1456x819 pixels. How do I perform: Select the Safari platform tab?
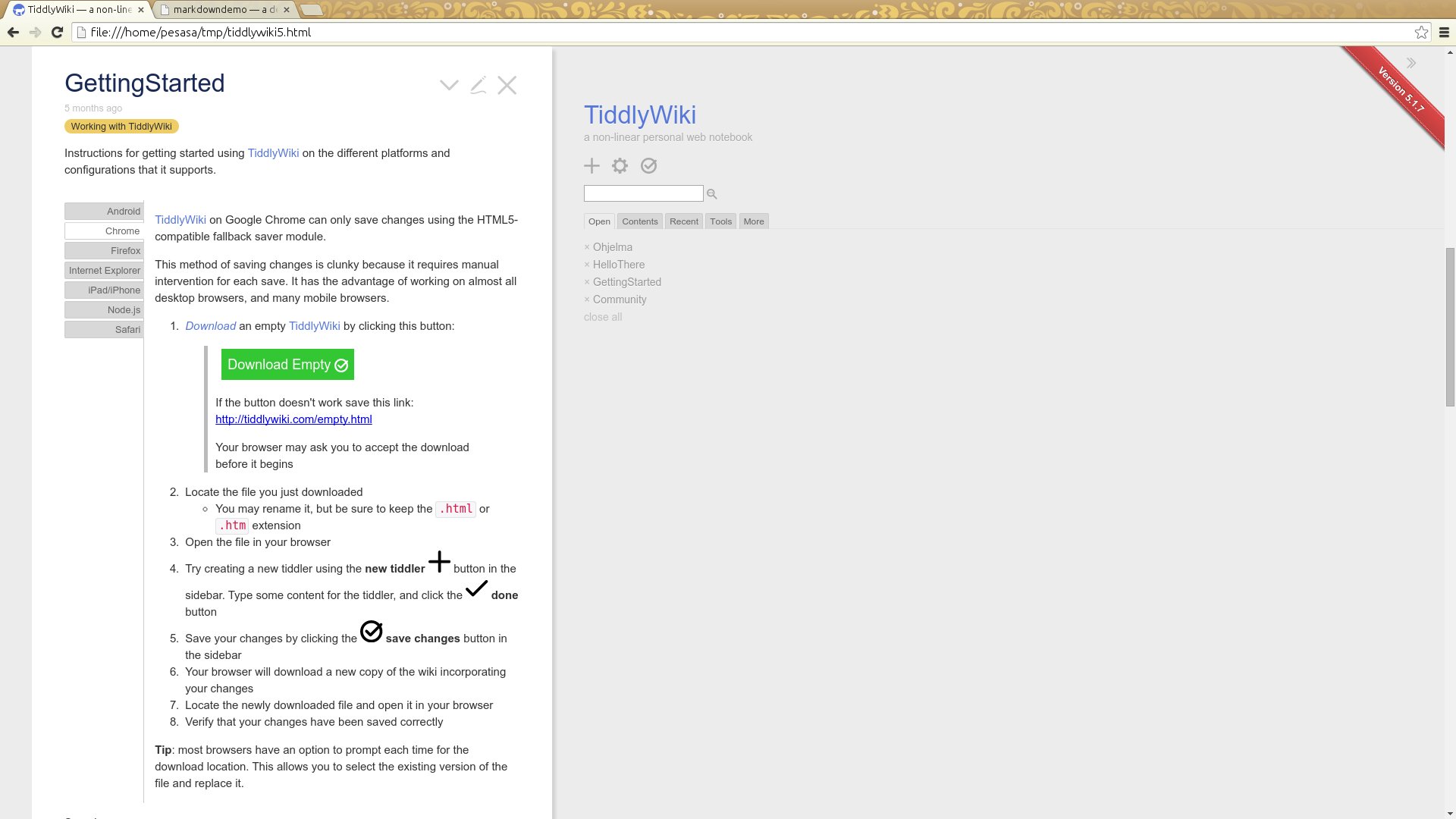pyautogui.click(x=104, y=329)
